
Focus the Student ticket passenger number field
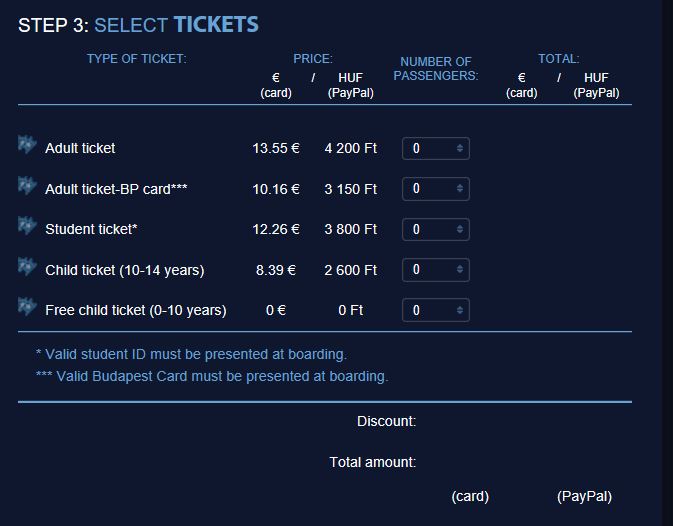pos(436,229)
